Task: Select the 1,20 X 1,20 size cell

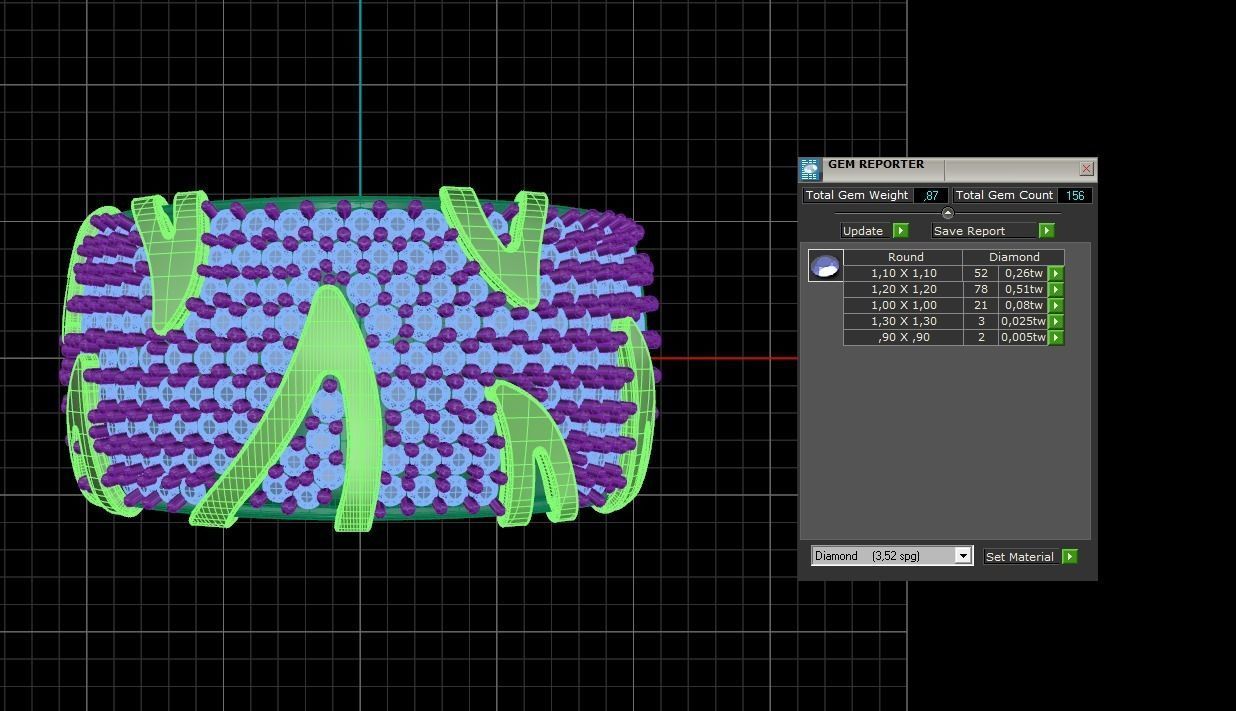Action: click(x=904, y=289)
